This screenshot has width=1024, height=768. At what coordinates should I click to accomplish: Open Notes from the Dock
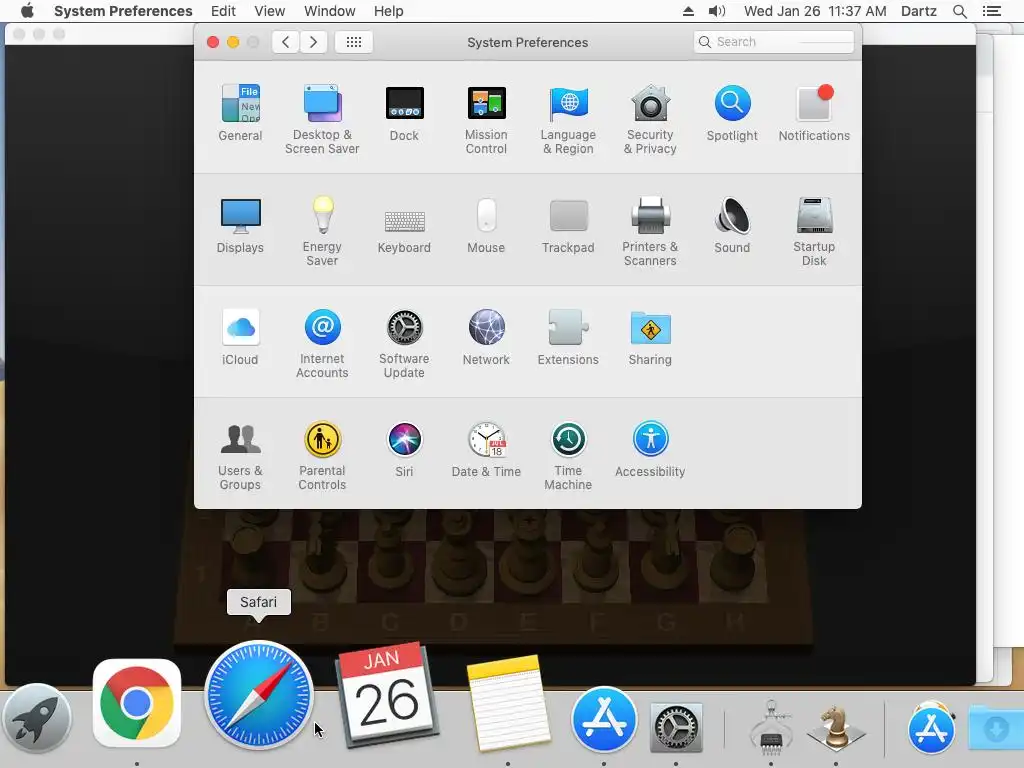point(508,703)
